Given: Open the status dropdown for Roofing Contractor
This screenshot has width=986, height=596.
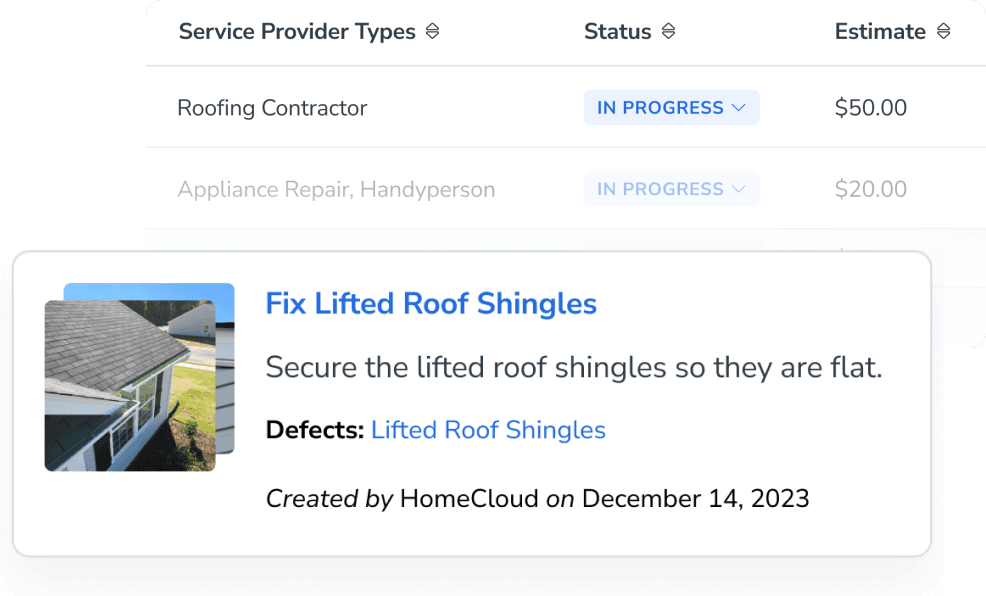Looking at the screenshot, I should pyautogui.click(x=671, y=107).
